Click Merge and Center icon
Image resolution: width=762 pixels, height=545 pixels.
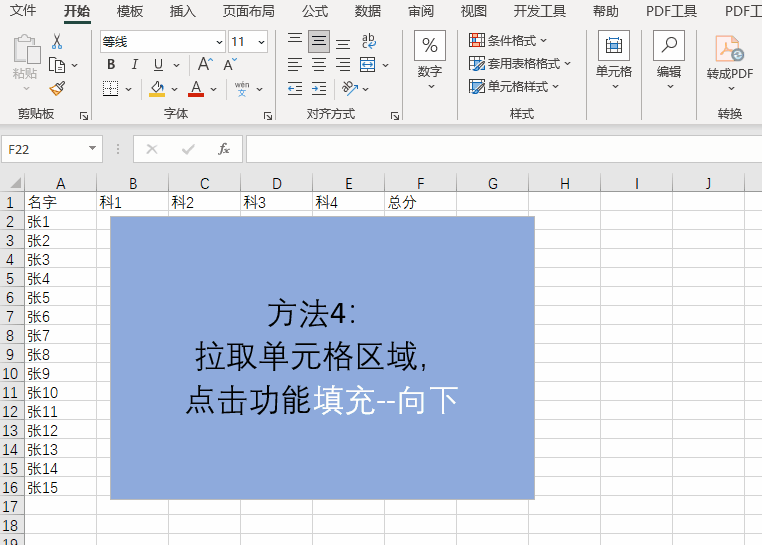pyautogui.click(x=367, y=64)
